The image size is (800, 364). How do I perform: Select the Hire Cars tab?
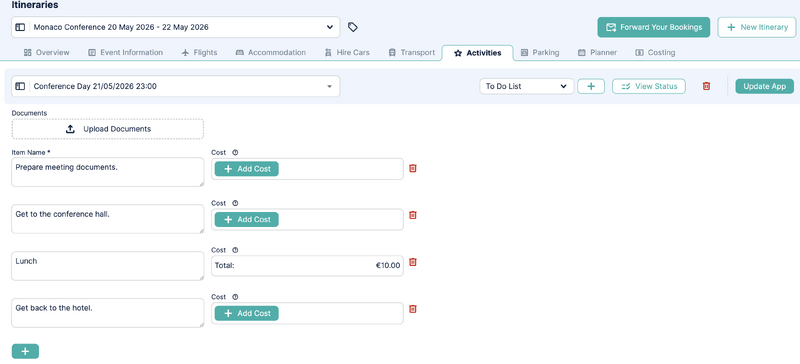347,53
